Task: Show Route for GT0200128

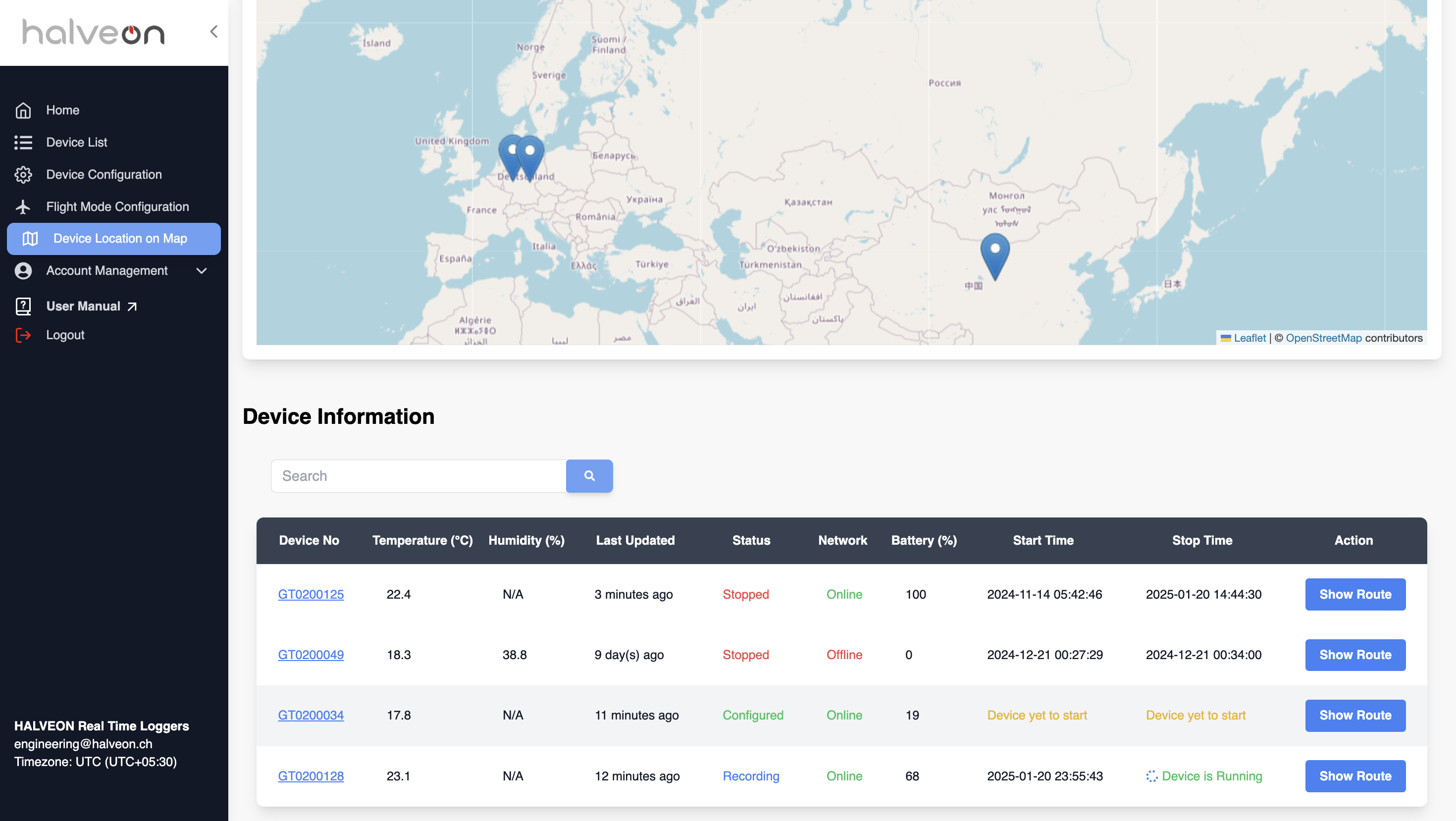Action: tap(1355, 776)
